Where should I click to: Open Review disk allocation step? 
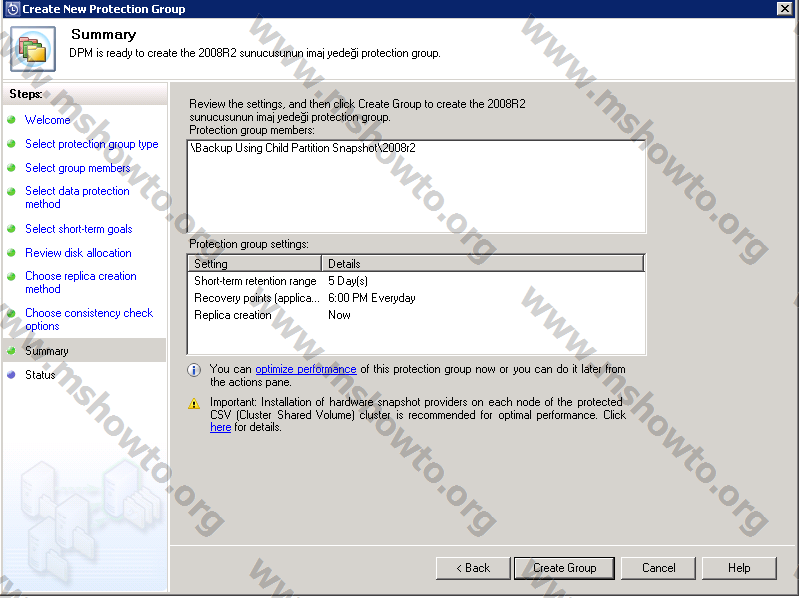click(78, 253)
